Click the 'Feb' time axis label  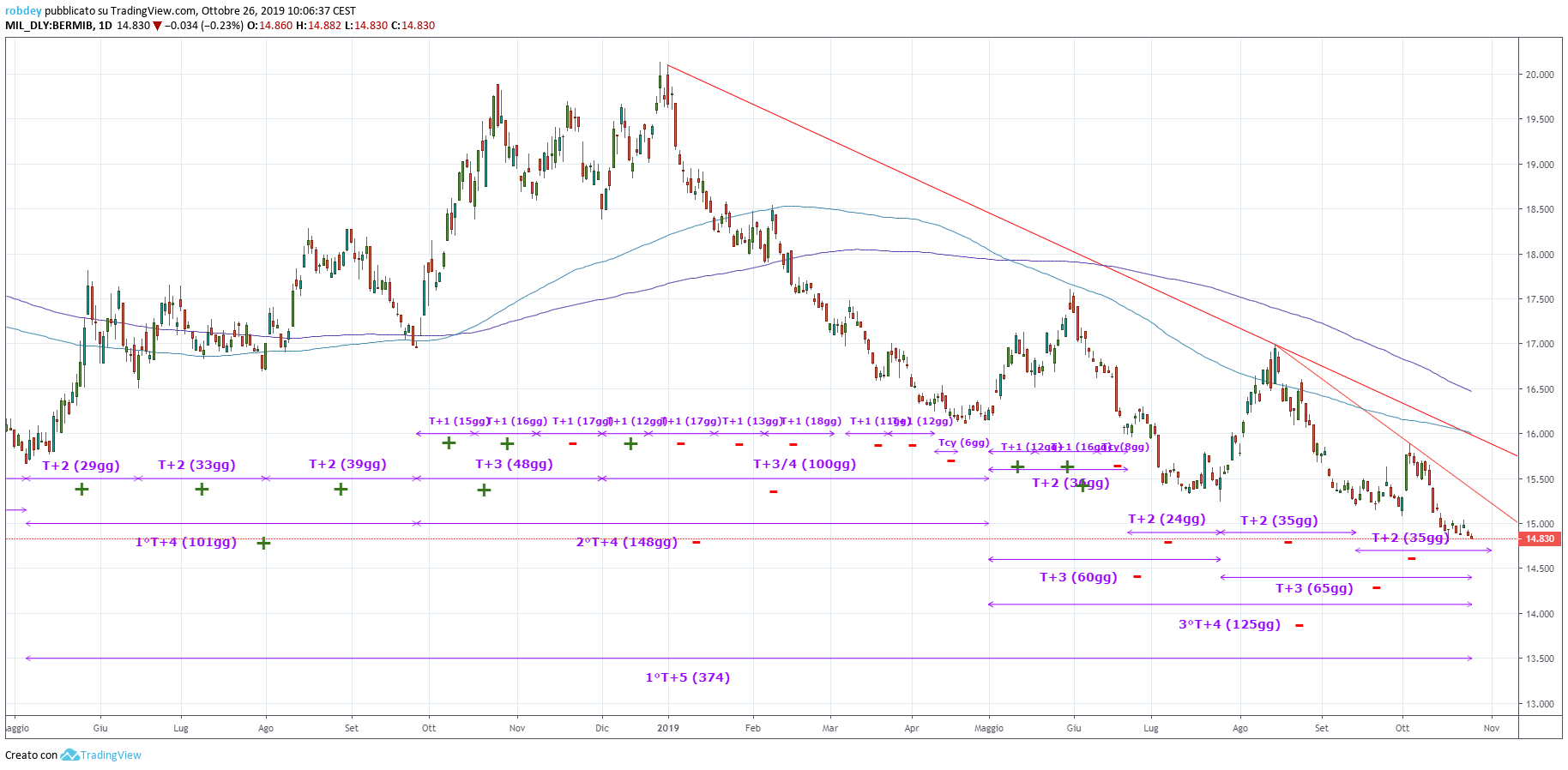pos(753,728)
